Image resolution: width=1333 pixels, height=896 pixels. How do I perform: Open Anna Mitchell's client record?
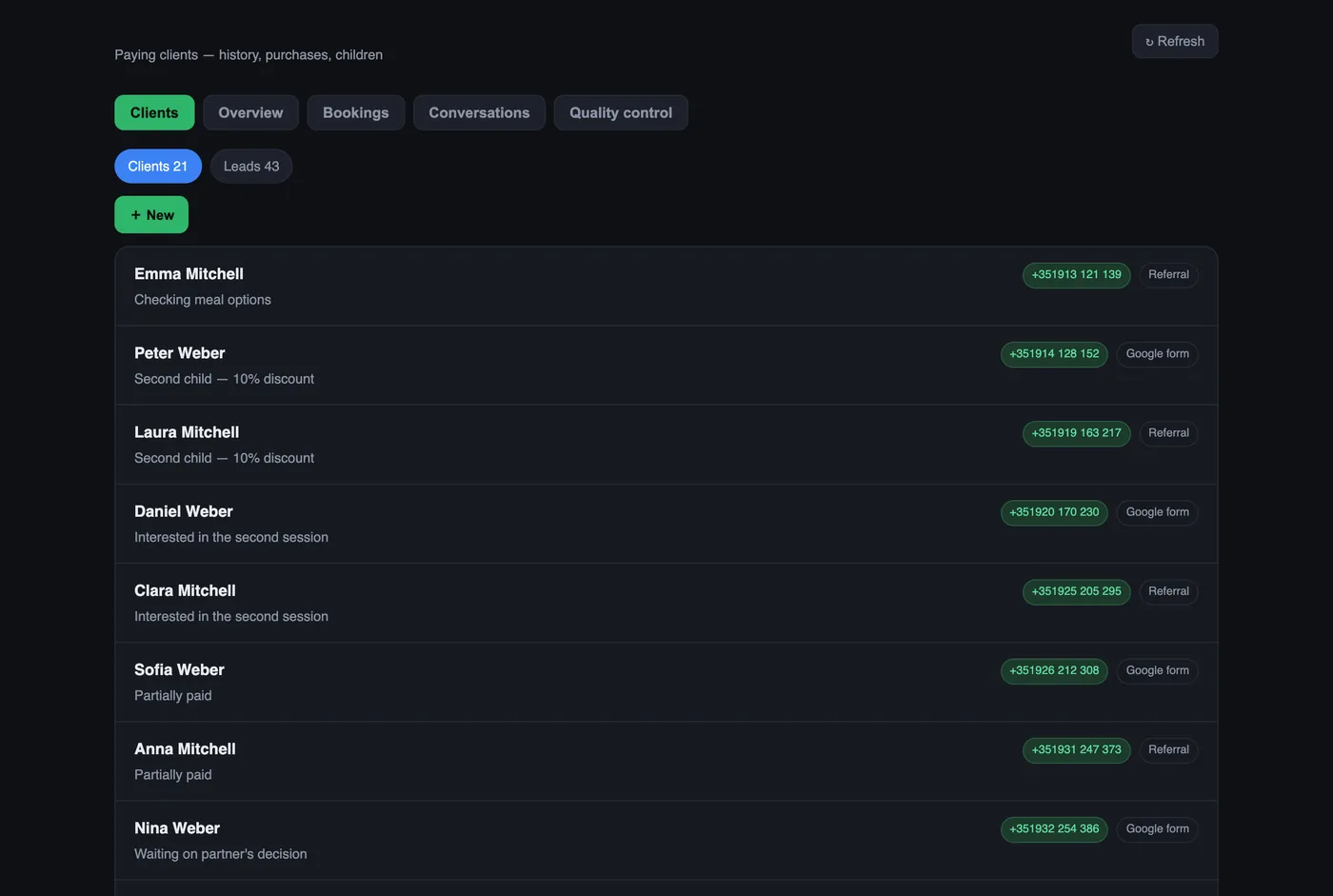pyautogui.click(x=666, y=761)
